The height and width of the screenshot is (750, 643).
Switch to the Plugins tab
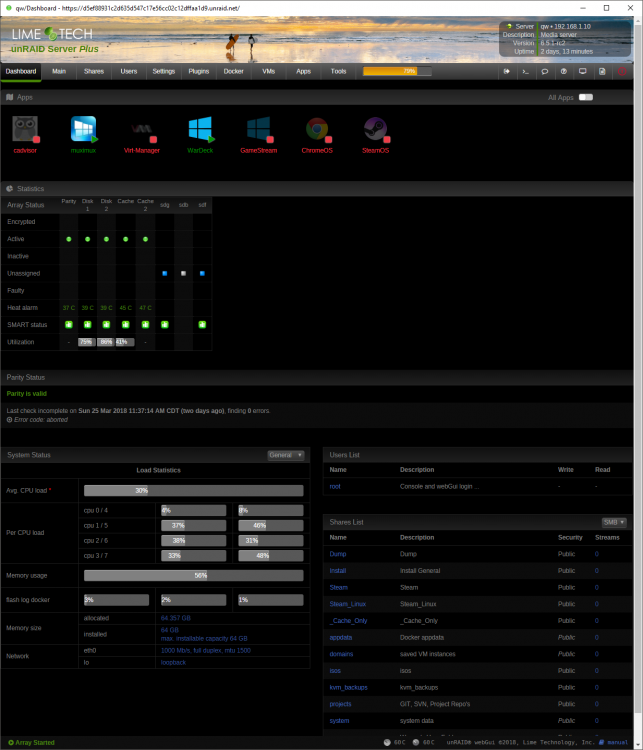pos(199,71)
